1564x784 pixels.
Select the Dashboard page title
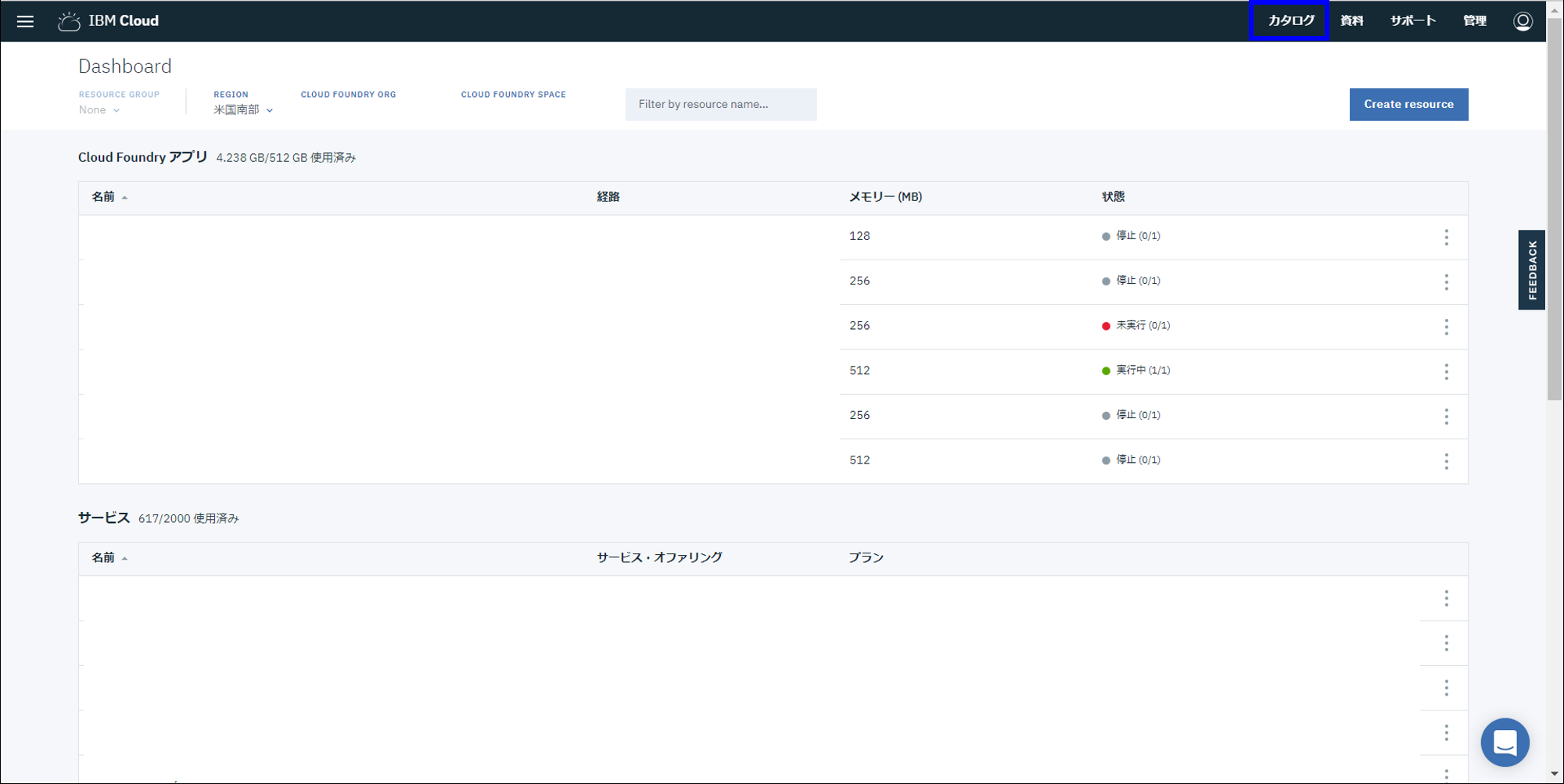(x=124, y=66)
